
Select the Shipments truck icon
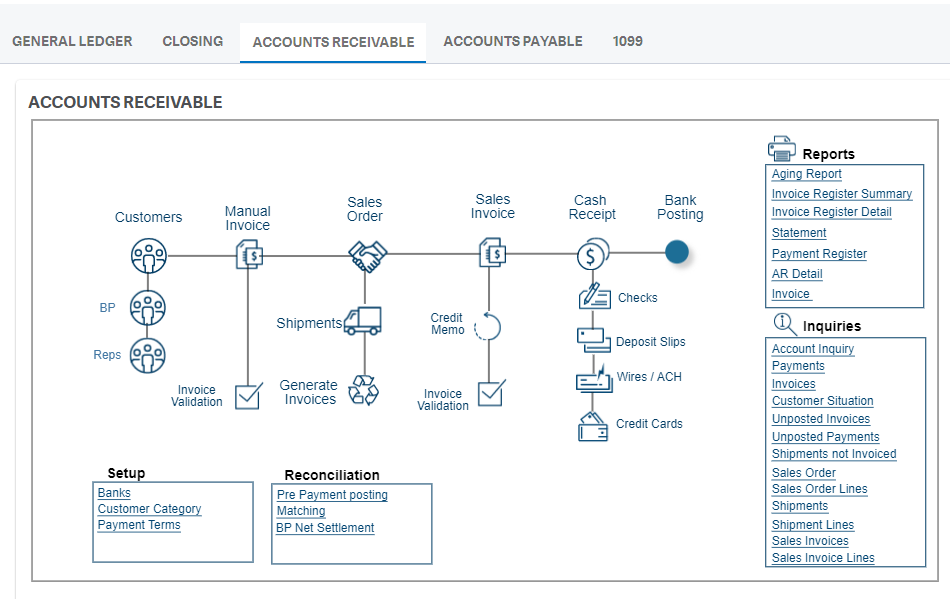click(x=362, y=322)
